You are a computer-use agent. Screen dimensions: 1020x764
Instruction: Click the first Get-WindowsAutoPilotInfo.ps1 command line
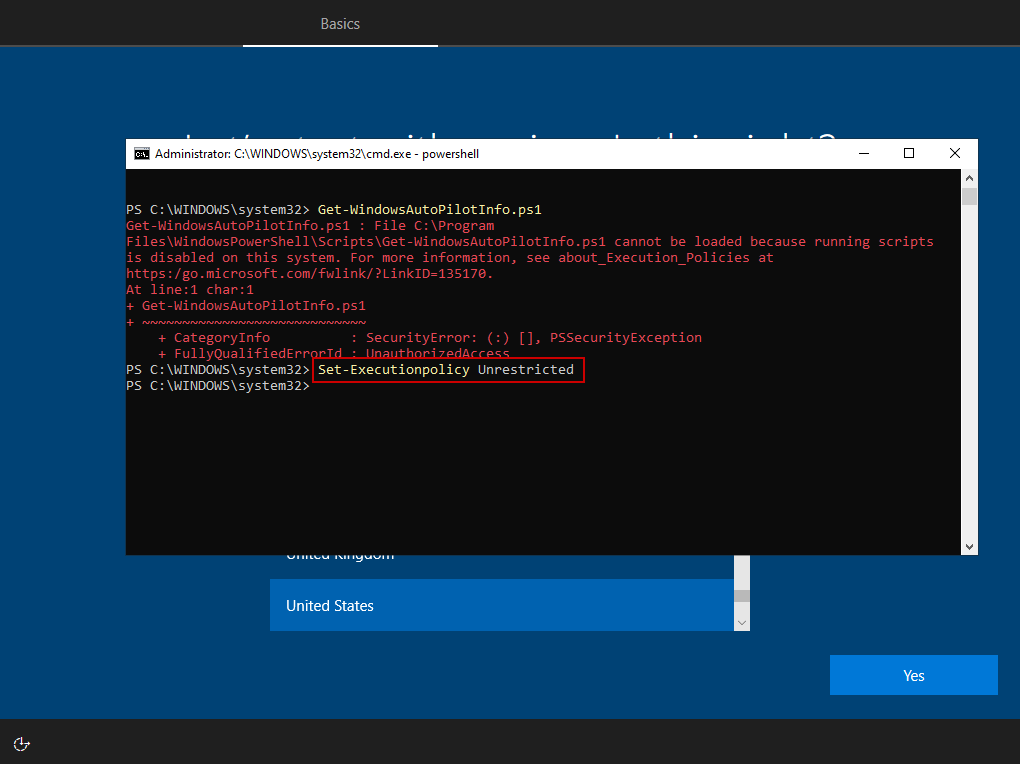click(x=429, y=210)
